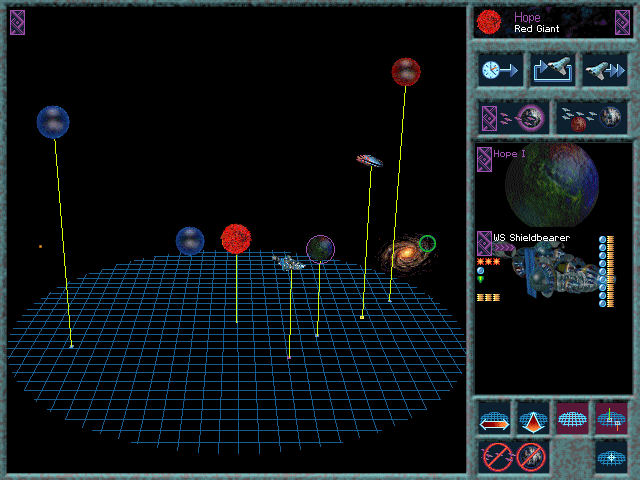Click the red Hope star icon in the header
Screen dimensions: 640x480
pos(489,22)
